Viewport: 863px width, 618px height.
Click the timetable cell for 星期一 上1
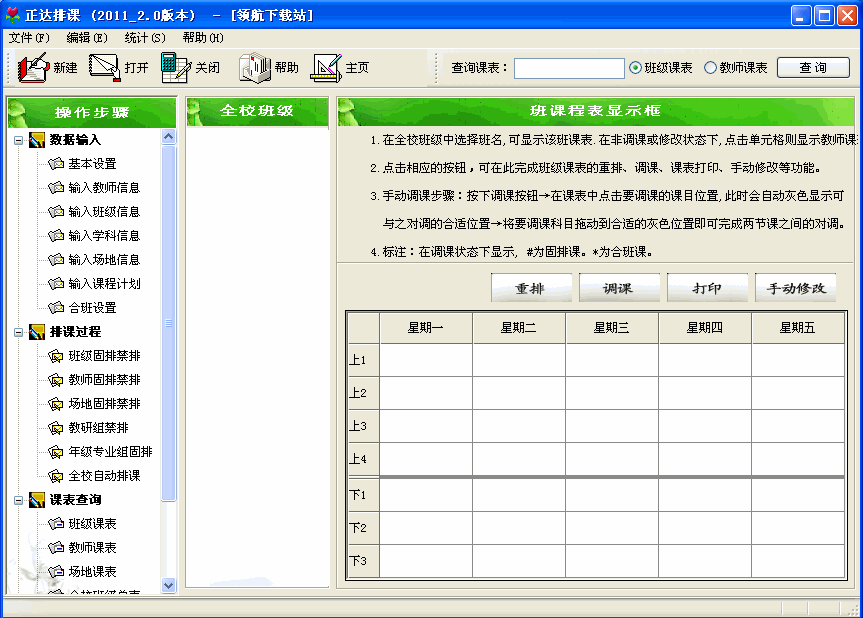(x=426, y=360)
